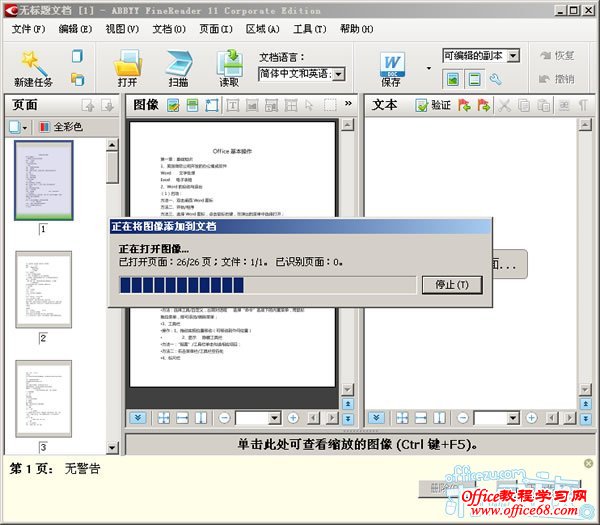This screenshot has width=600, height=525.
Task: Open the 工具(T) menu
Action: pos(310,29)
